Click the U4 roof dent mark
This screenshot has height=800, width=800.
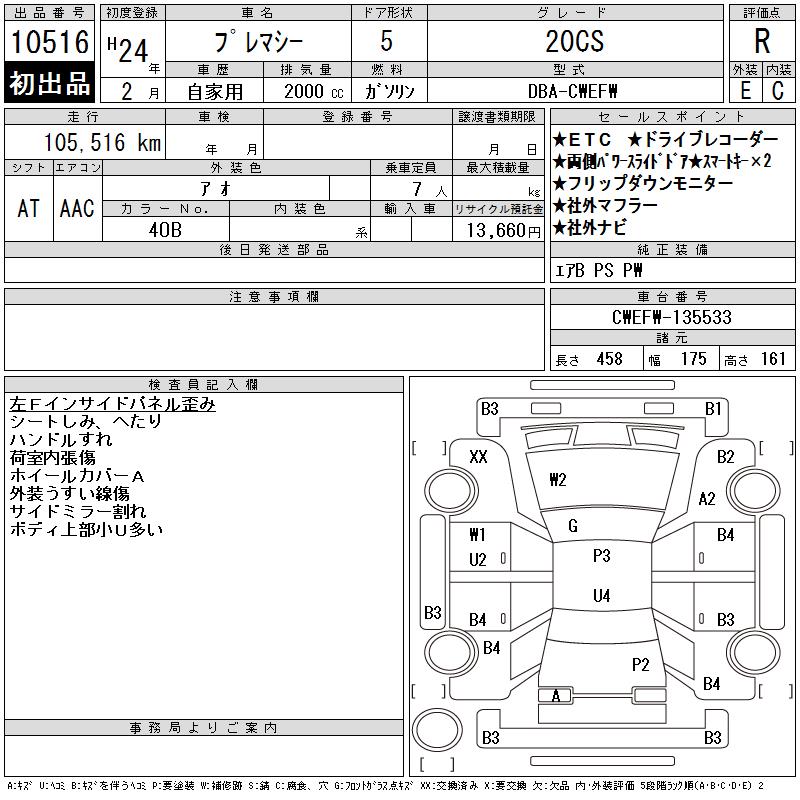click(602, 595)
